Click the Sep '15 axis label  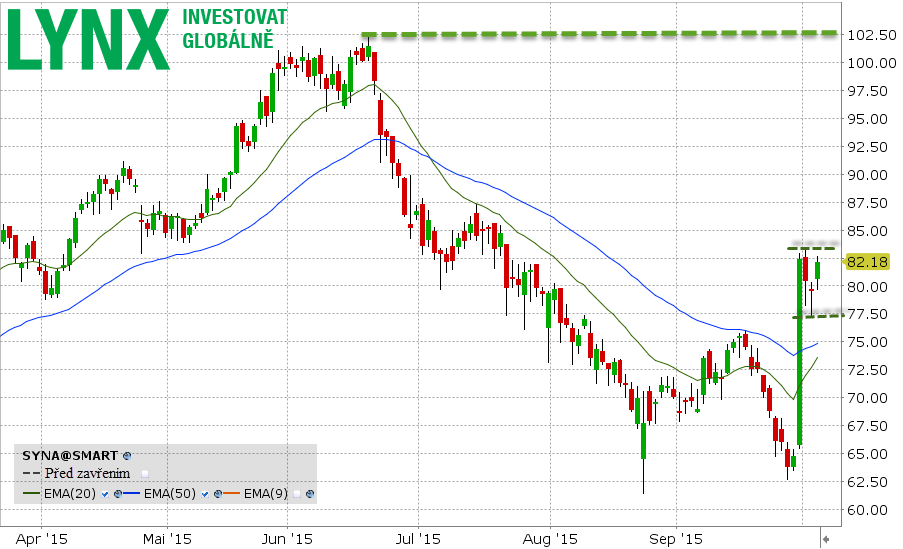[x=676, y=539]
